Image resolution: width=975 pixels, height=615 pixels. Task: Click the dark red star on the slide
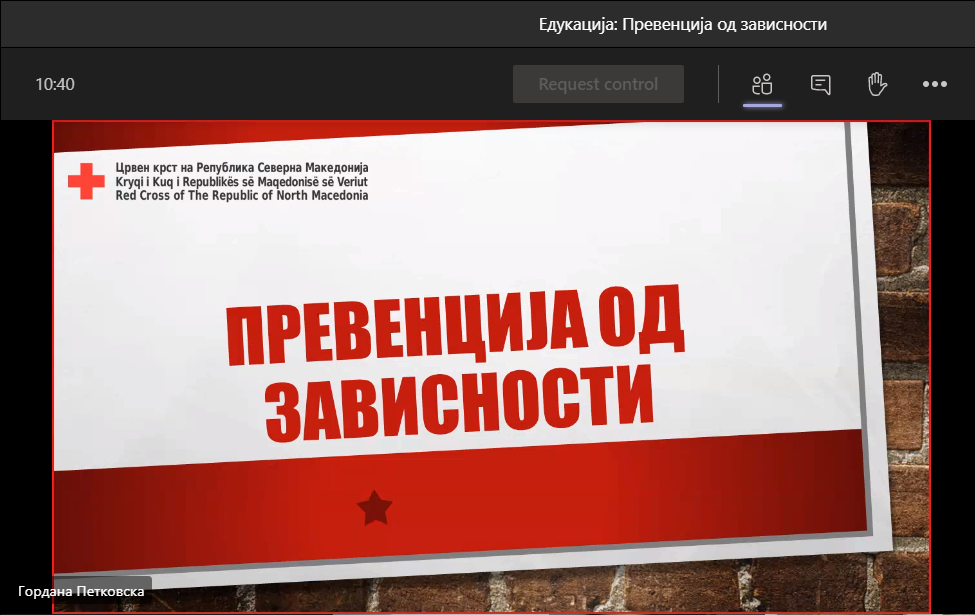coord(375,508)
